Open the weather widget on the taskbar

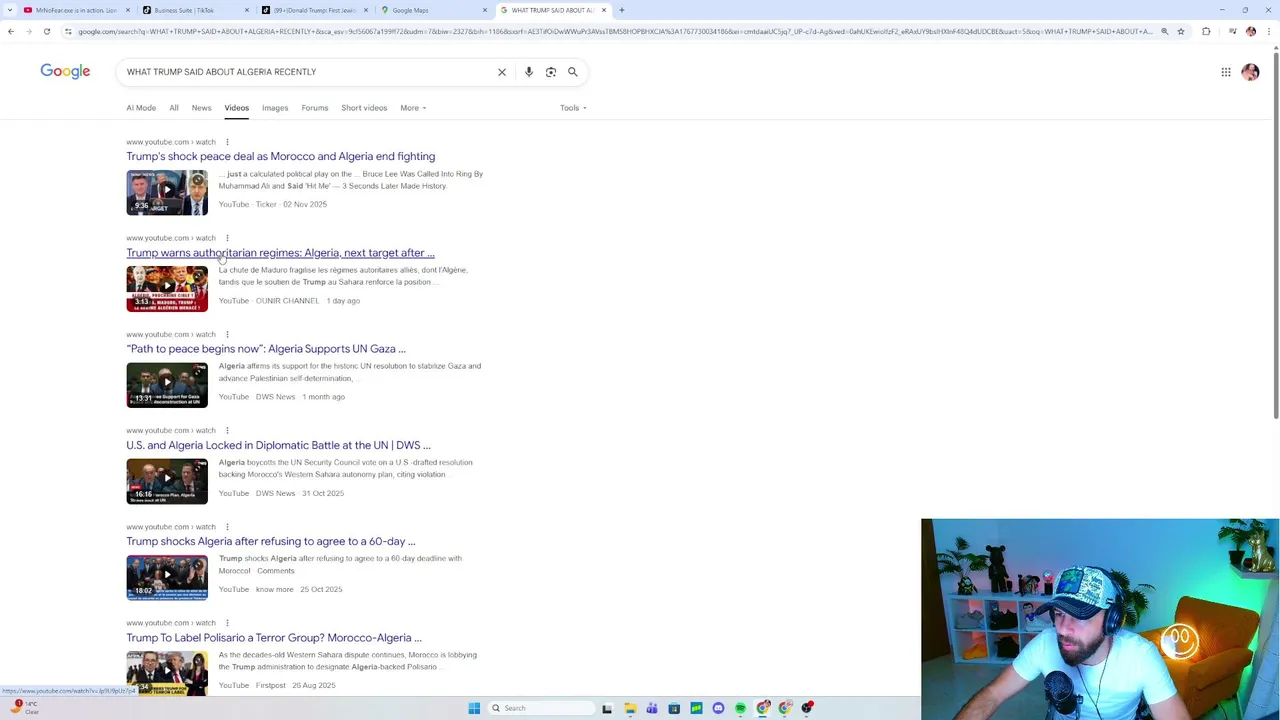point(24,707)
